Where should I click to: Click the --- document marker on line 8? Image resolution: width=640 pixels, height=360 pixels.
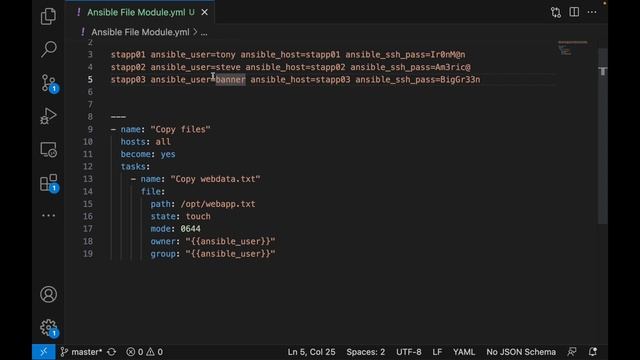118,117
